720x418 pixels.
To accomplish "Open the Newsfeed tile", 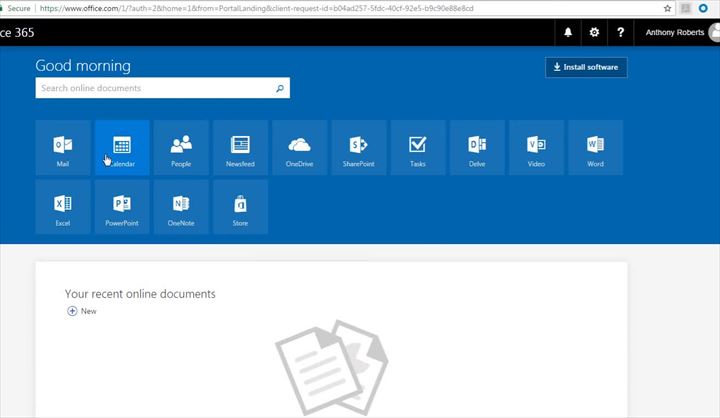I will (x=240, y=147).
